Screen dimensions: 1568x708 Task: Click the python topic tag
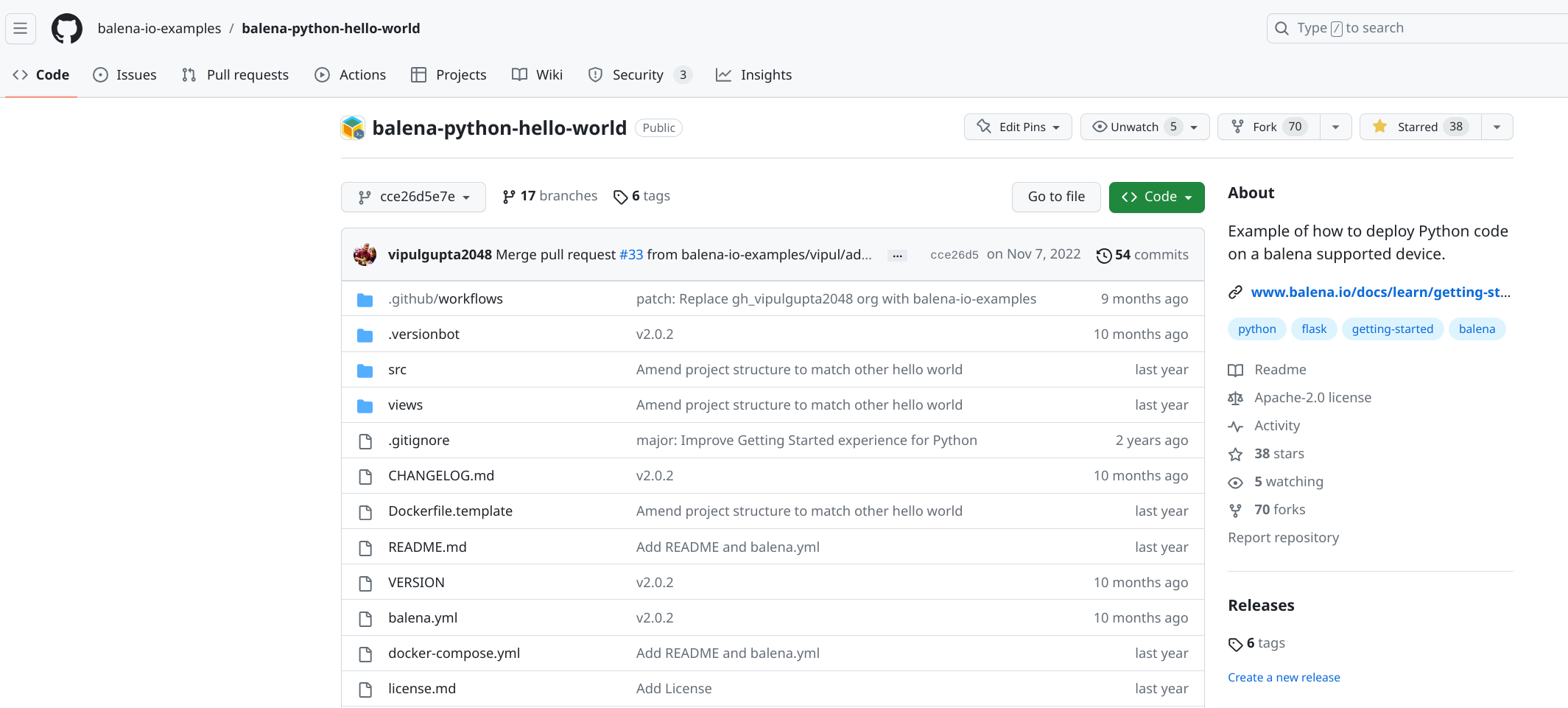pos(1257,329)
